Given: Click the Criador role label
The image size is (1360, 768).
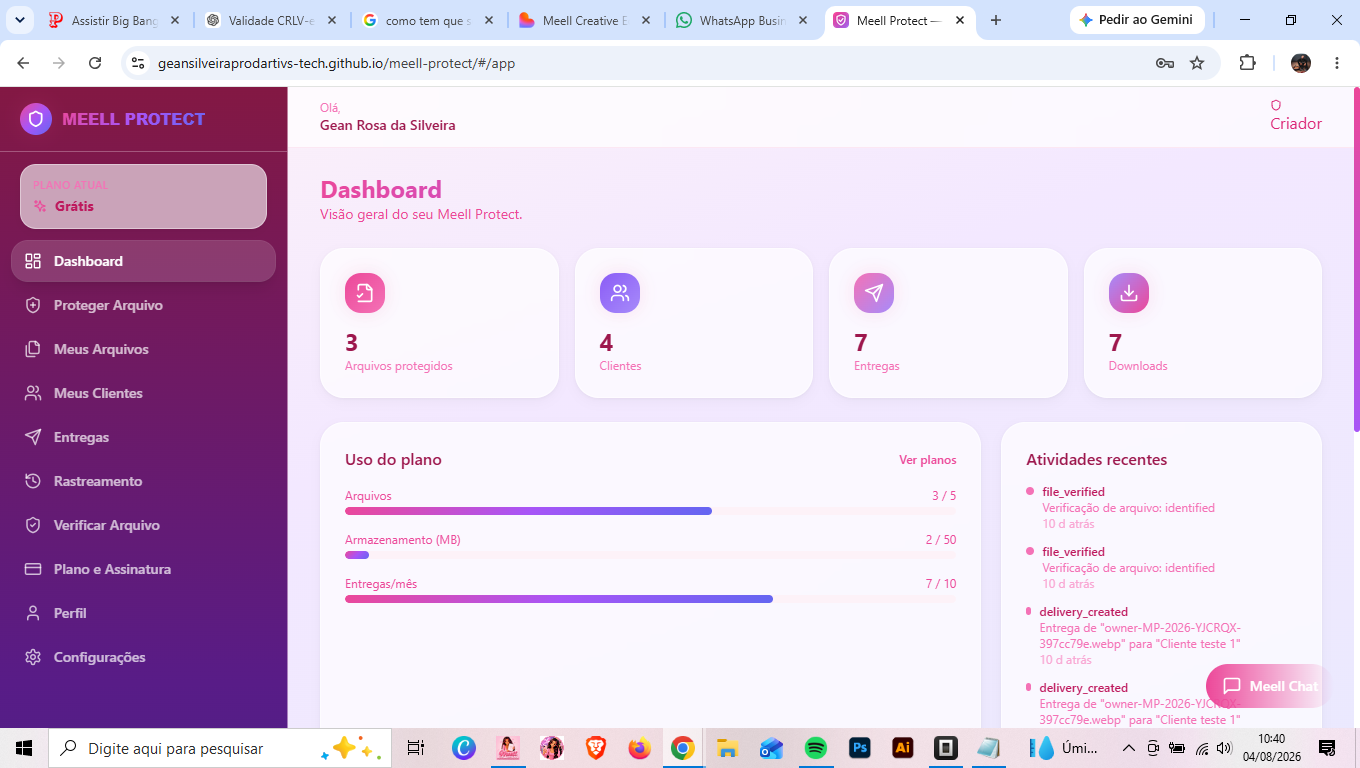Looking at the screenshot, I should (x=1296, y=124).
